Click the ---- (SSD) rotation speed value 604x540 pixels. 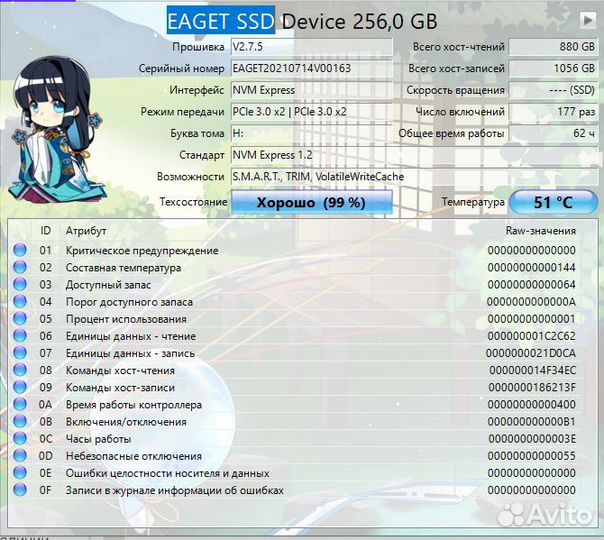pos(553,90)
